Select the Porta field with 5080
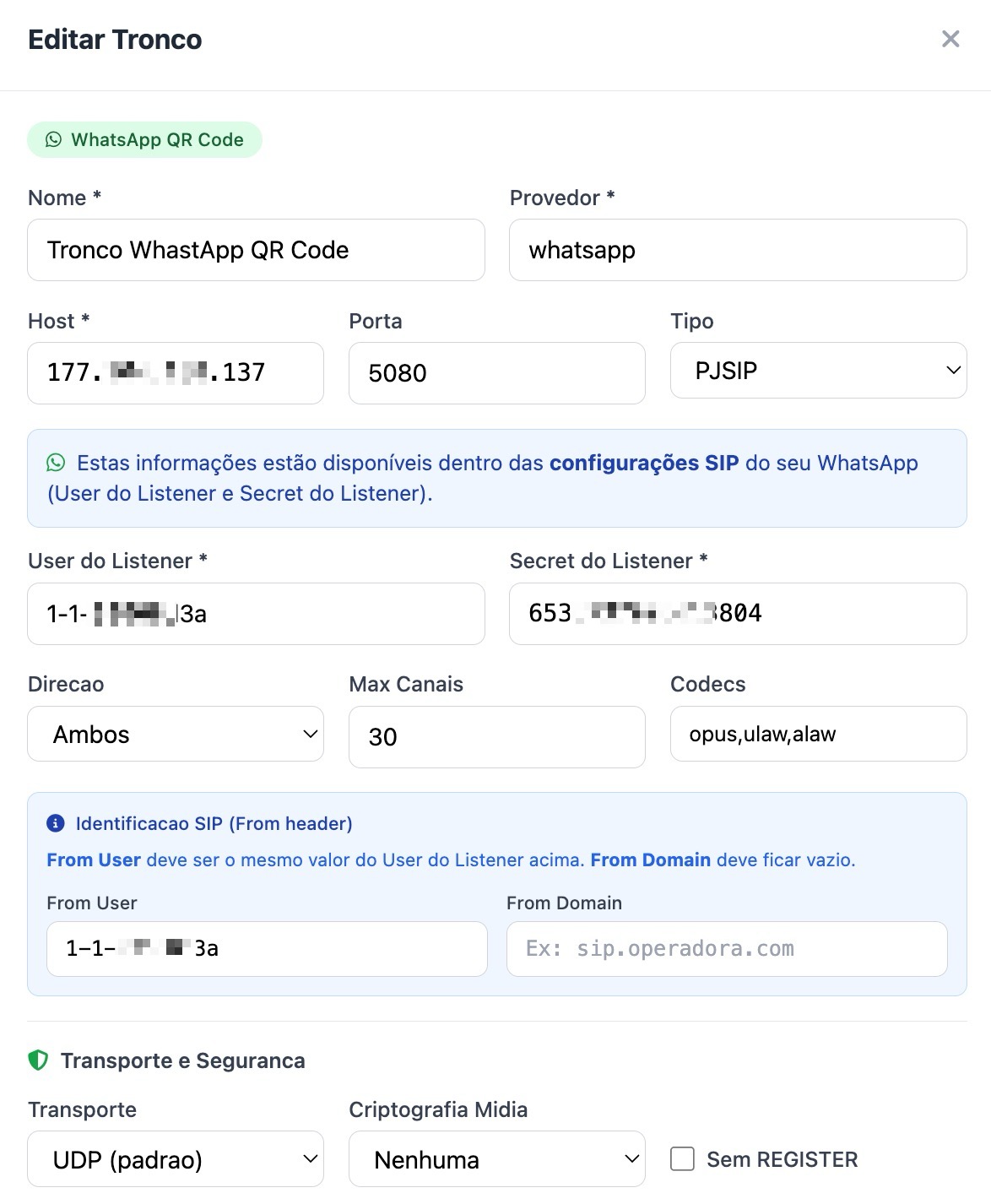Viewport: 991px width, 1204px height. coord(496,372)
